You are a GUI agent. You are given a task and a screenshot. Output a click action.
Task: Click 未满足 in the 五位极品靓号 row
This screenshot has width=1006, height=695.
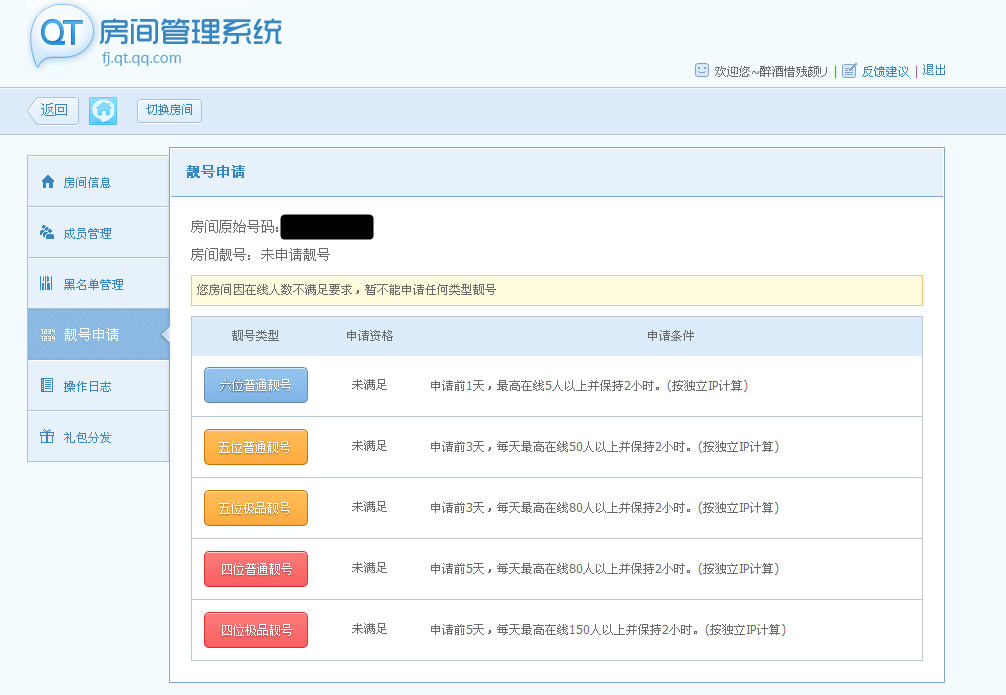click(x=370, y=507)
